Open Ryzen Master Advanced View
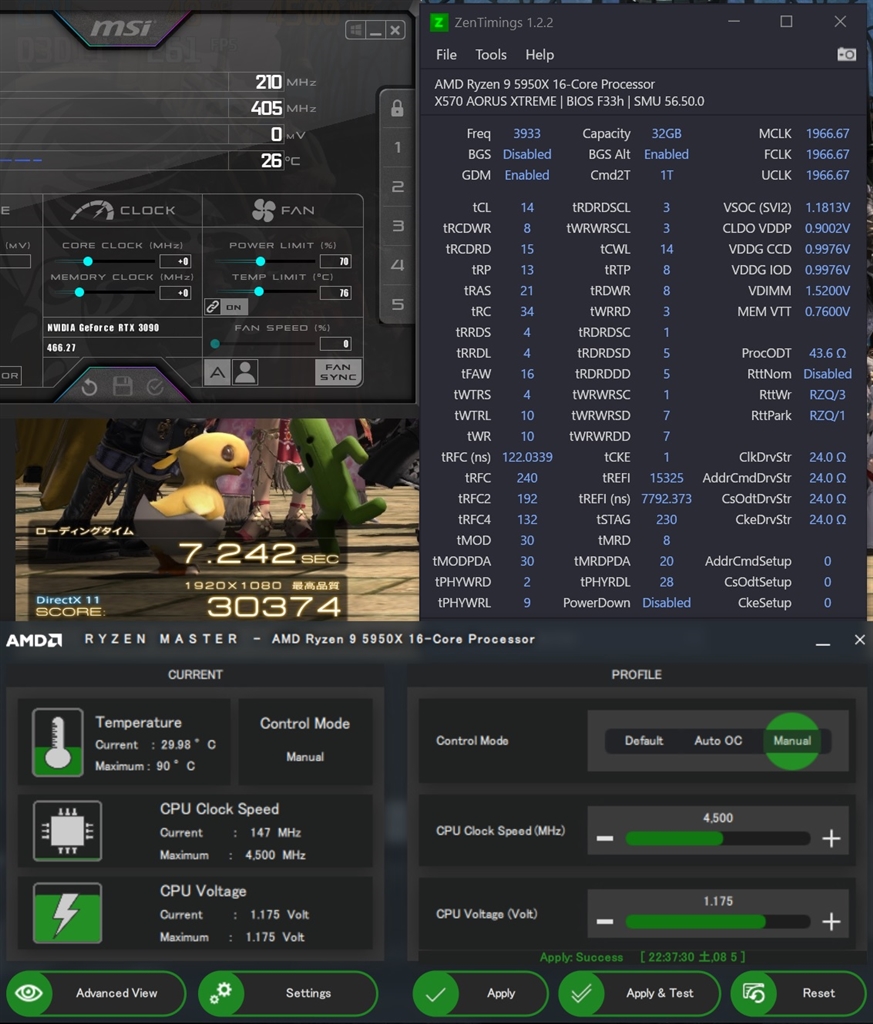 coord(96,993)
